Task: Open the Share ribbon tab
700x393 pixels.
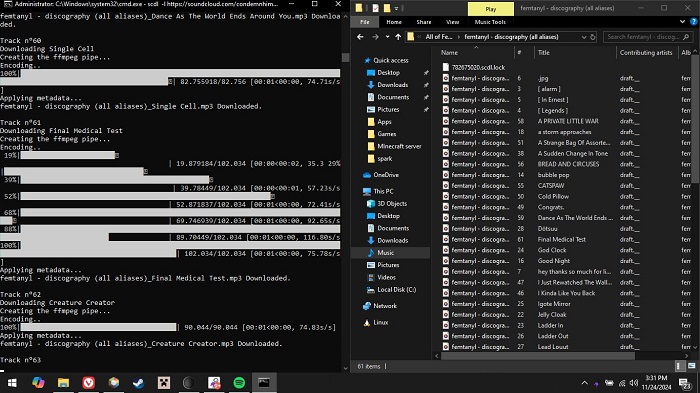Action: (424, 22)
